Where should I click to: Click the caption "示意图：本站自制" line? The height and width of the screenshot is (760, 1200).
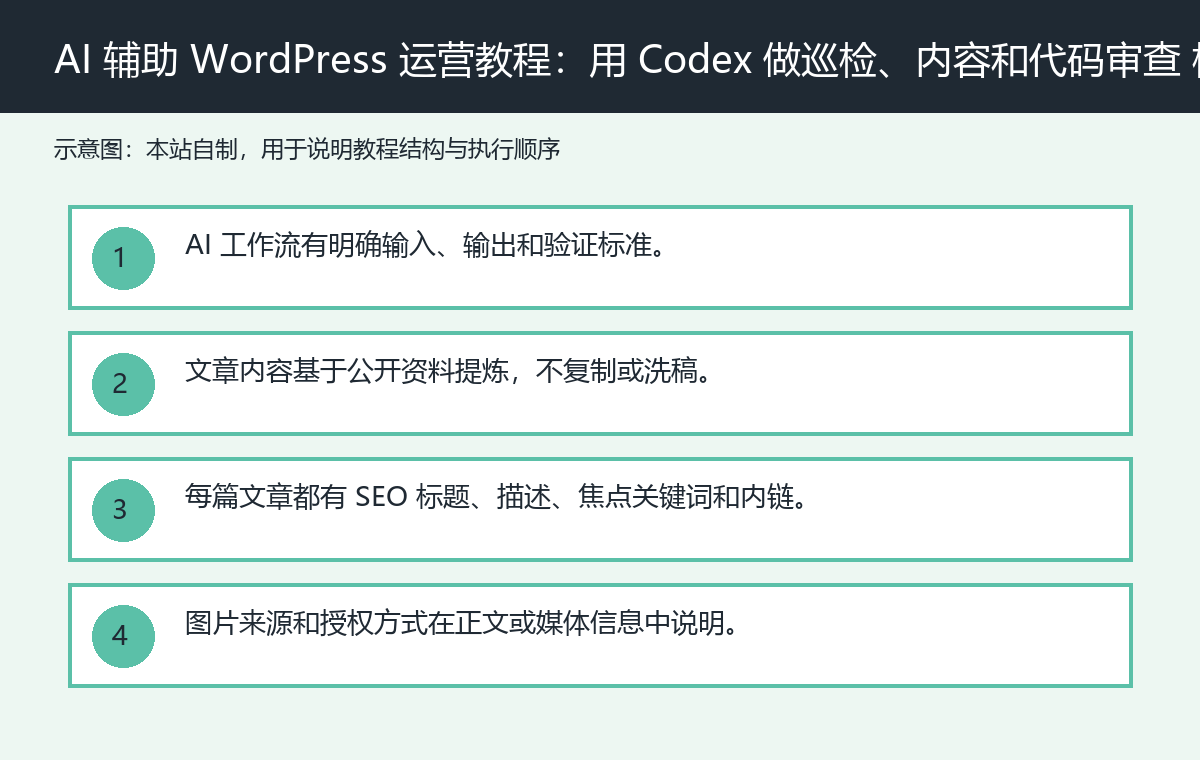pyautogui.click(x=306, y=150)
